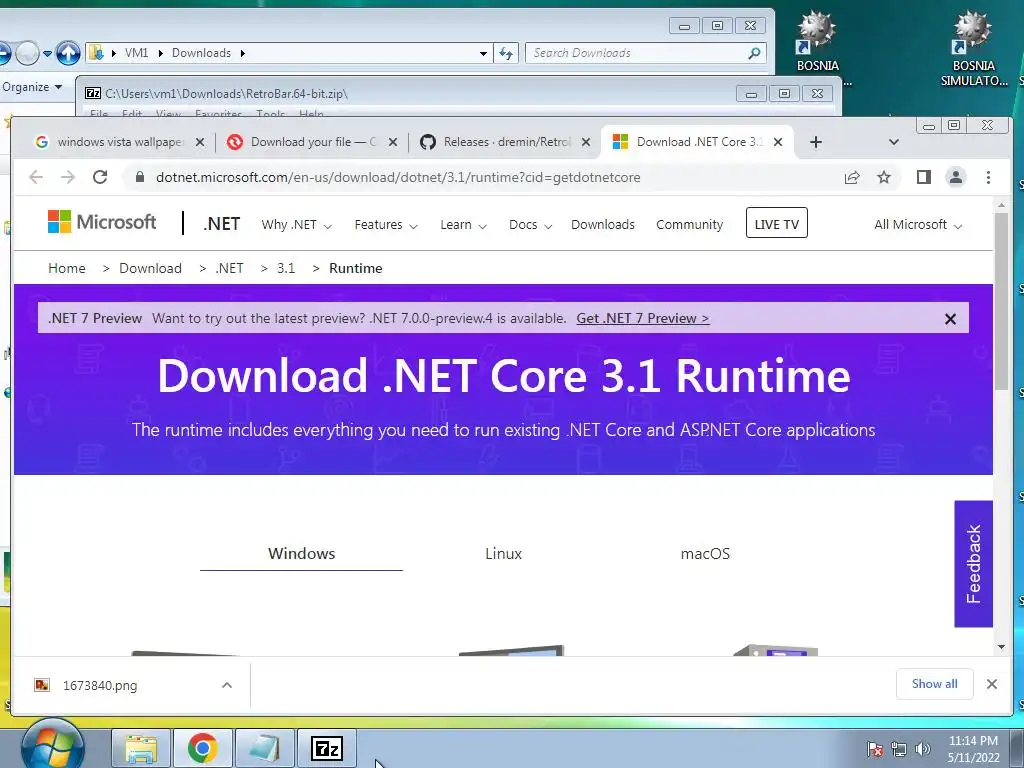The height and width of the screenshot is (768, 1024).
Task: Click Action Center flag tray icon
Action: 875,749
